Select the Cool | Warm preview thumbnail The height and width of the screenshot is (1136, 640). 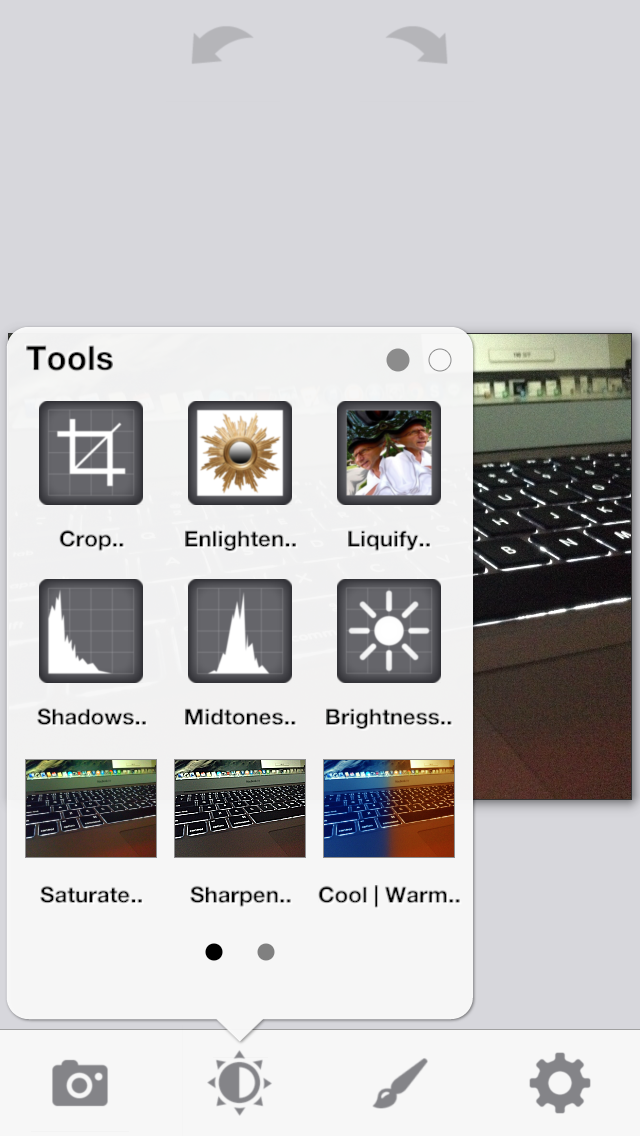click(x=389, y=809)
